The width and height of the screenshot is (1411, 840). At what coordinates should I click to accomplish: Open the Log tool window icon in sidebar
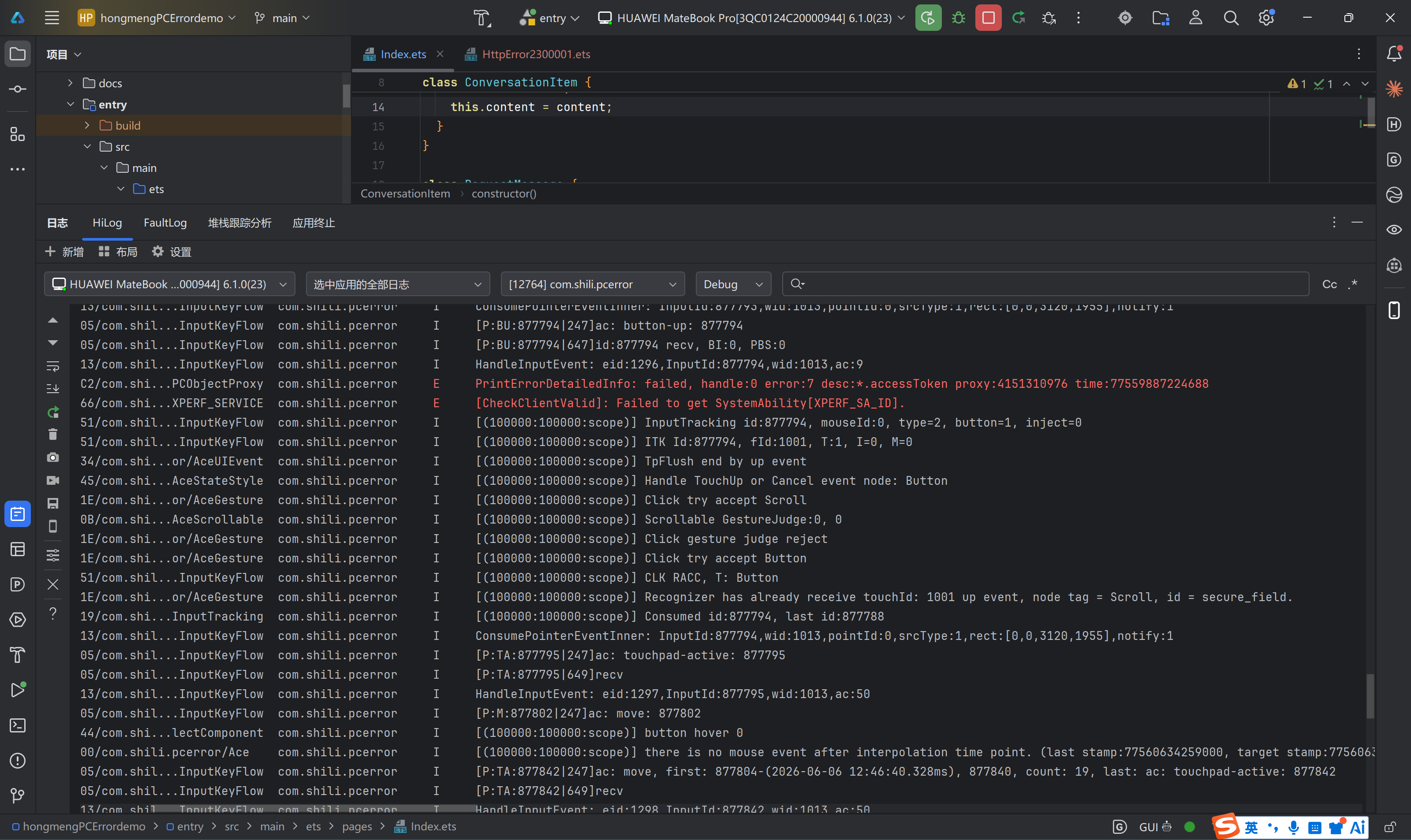tap(18, 514)
